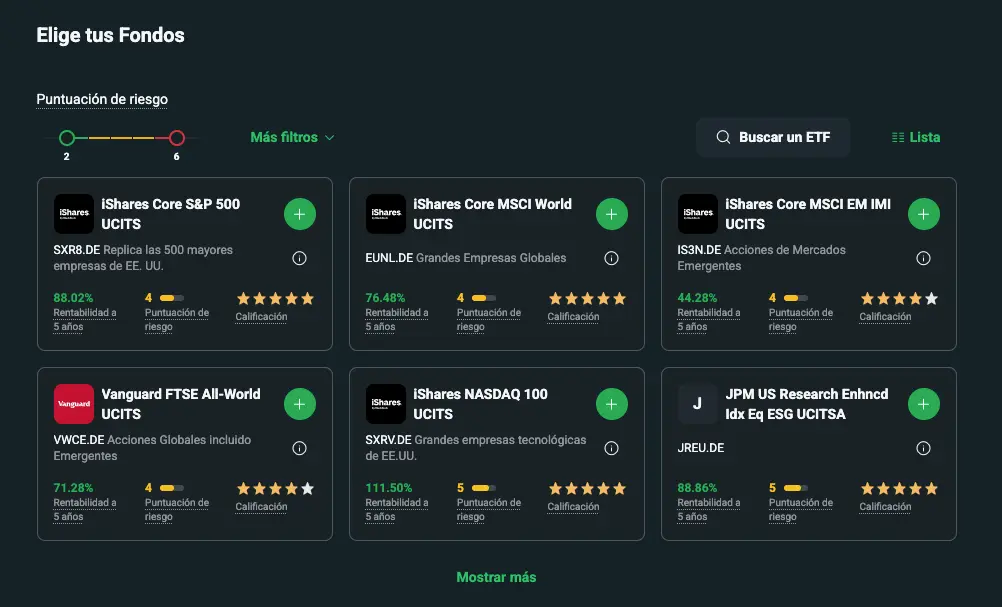Click the 88.02% five-year return value

pyautogui.click(x=73, y=298)
